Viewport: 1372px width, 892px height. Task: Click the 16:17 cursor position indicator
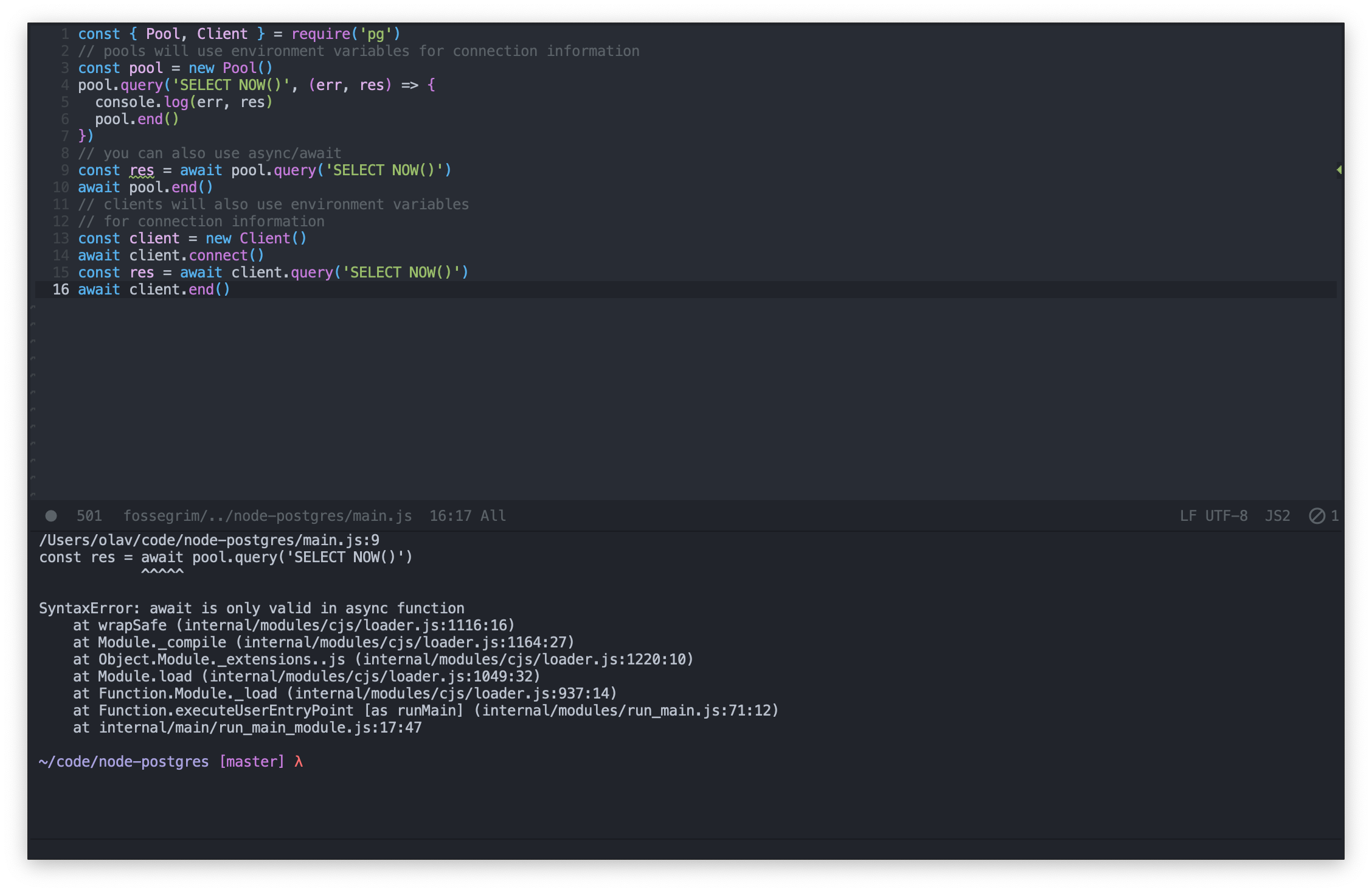click(x=450, y=516)
